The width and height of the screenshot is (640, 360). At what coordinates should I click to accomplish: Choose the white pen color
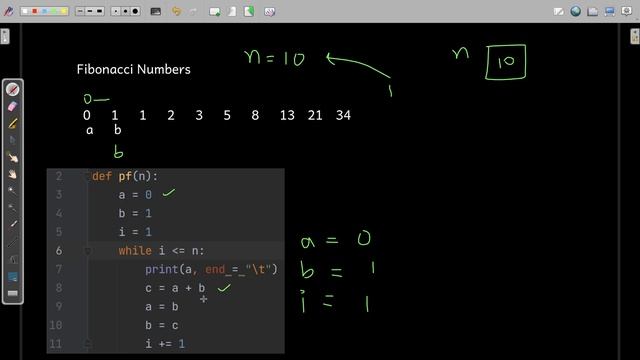pos(25,11)
